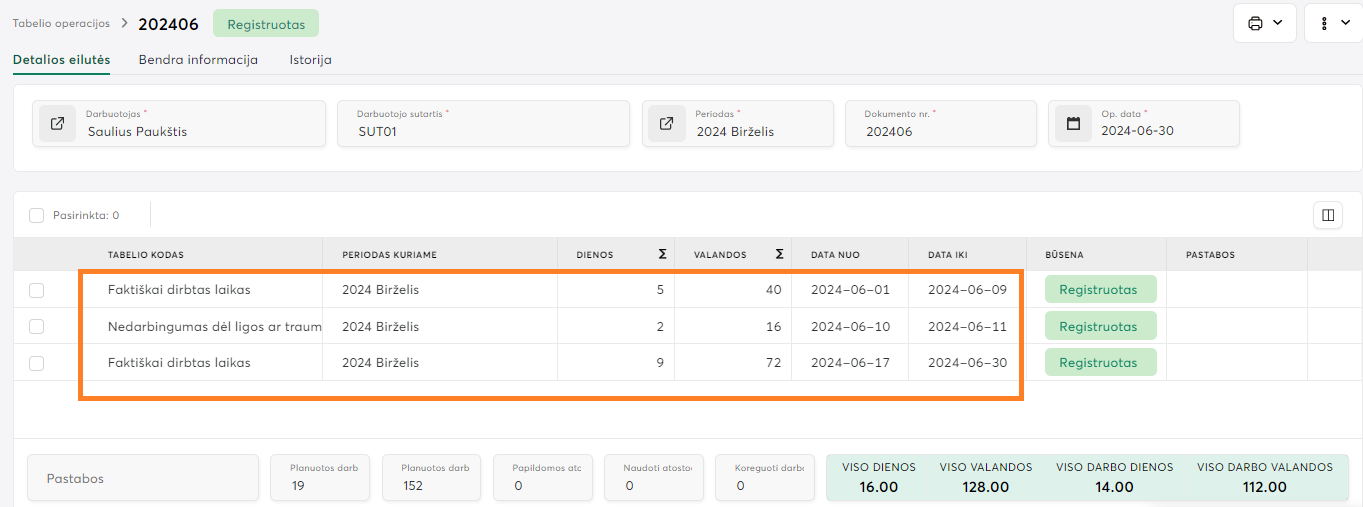
Task: Click Registruotas status in the last row
Action: pyautogui.click(x=1100, y=363)
